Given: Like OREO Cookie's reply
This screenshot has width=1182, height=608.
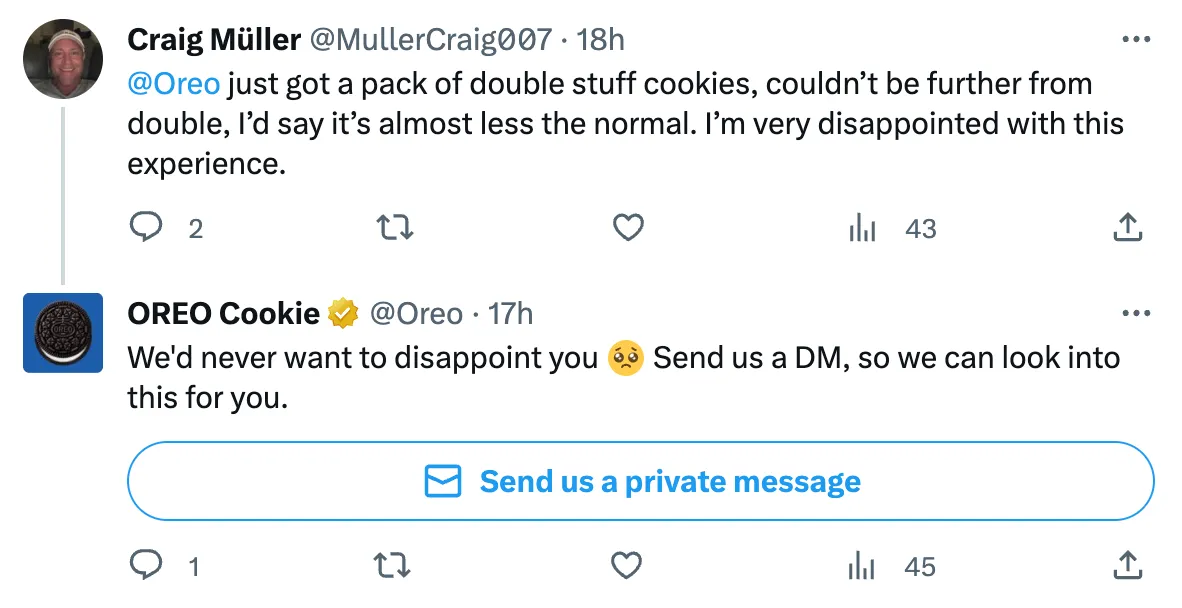Looking at the screenshot, I should click(627, 567).
